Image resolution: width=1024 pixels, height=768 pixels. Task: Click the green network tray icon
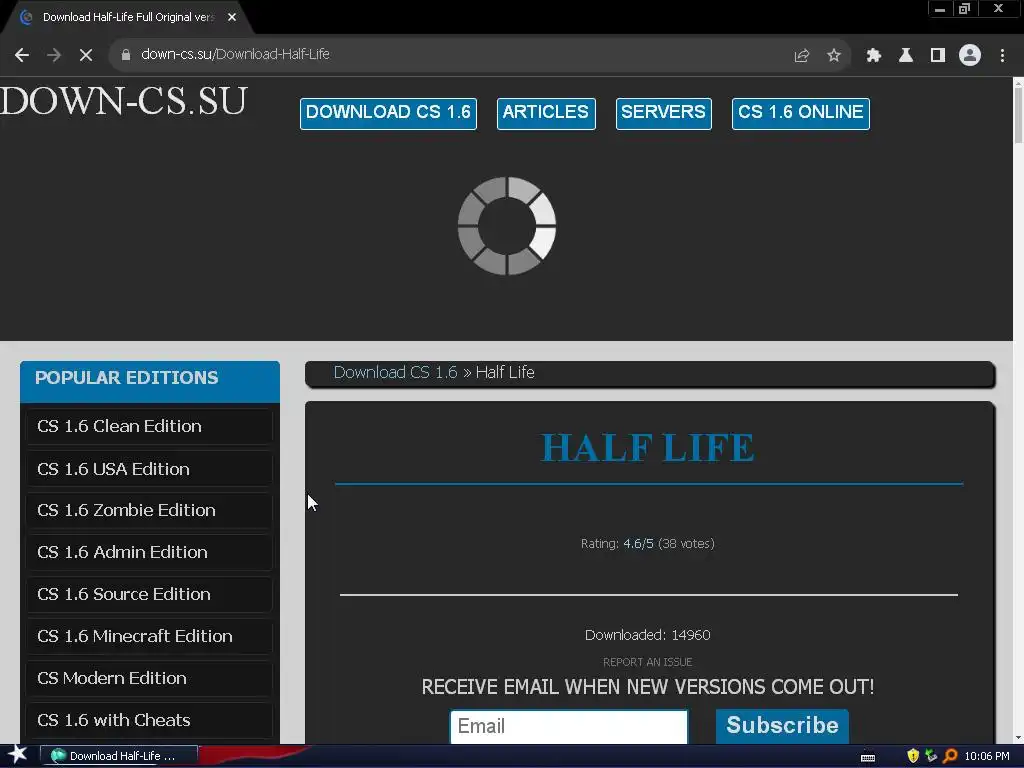(931, 756)
